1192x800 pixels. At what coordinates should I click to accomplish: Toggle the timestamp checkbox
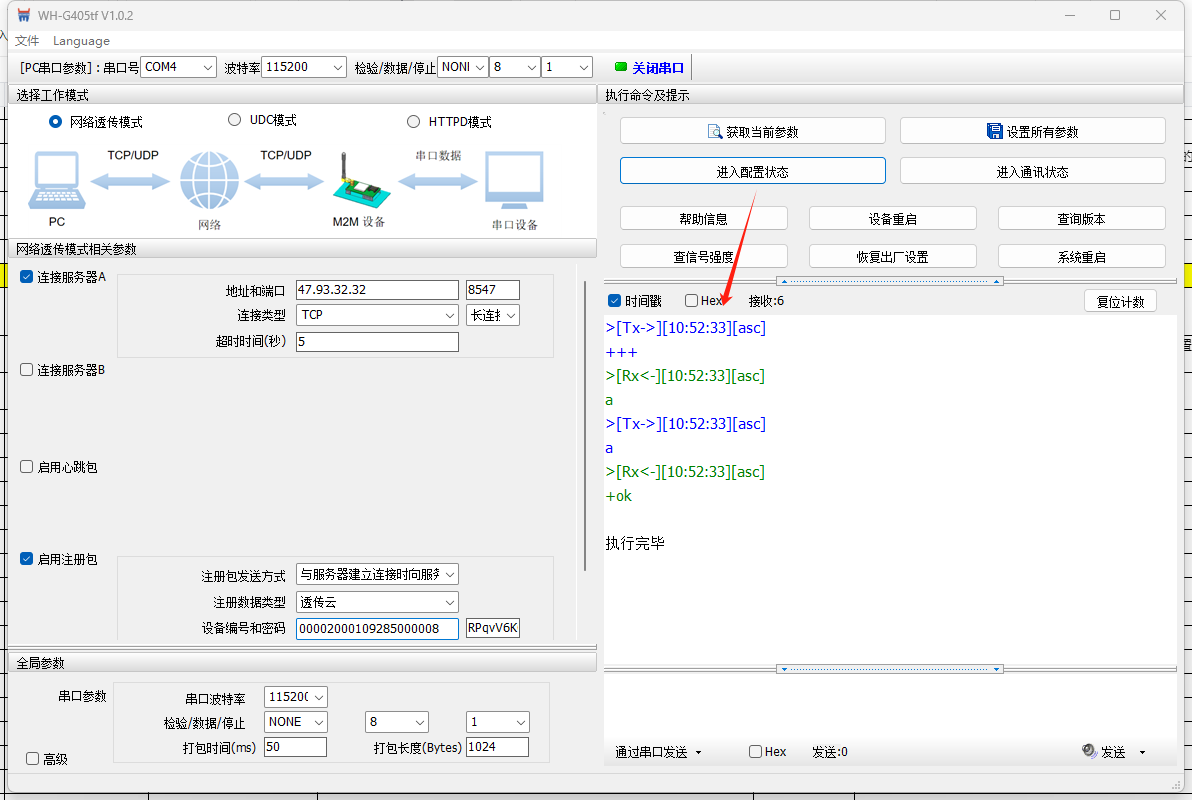(615, 301)
